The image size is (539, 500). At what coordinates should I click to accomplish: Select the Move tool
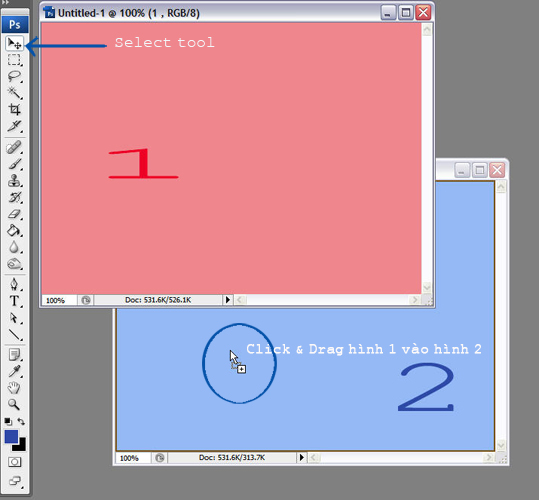(x=14, y=43)
